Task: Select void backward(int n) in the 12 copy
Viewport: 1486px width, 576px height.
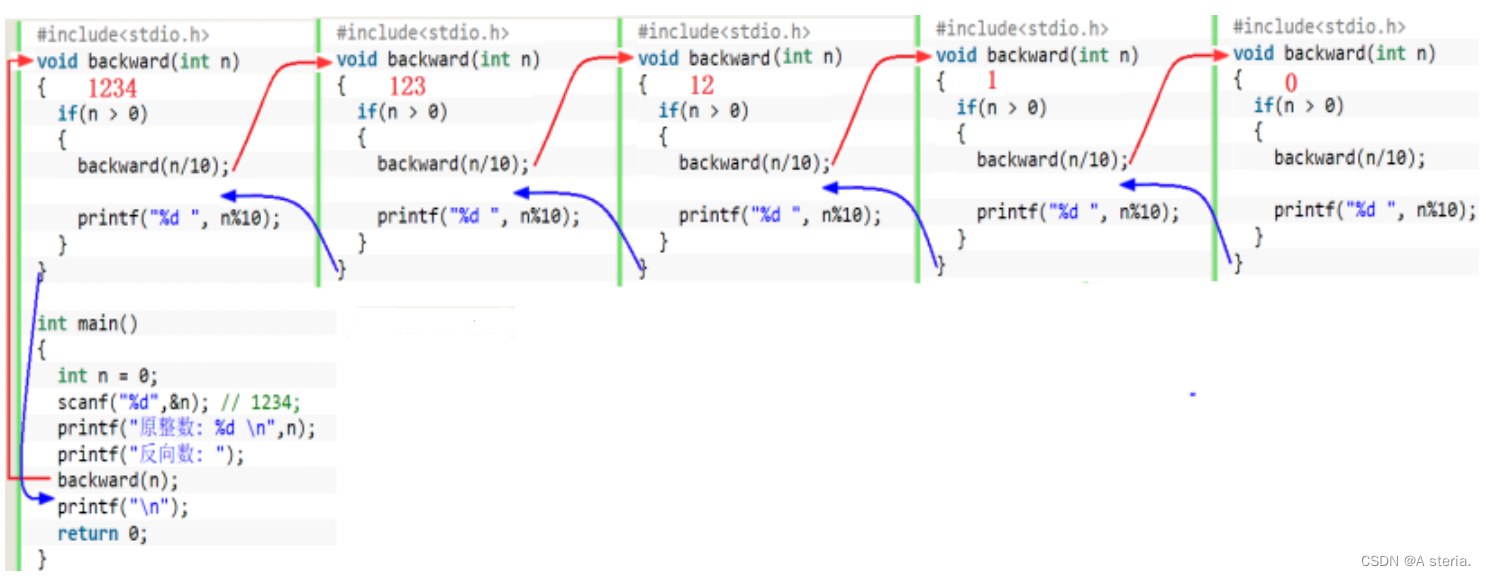Action: tap(740, 58)
